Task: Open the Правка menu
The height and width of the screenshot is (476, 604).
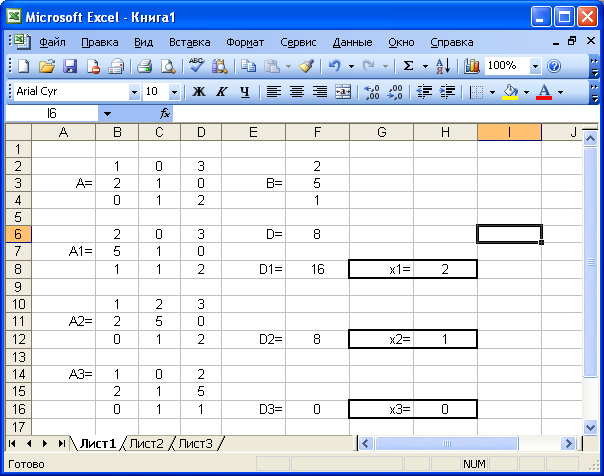Action: coord(100,42)
